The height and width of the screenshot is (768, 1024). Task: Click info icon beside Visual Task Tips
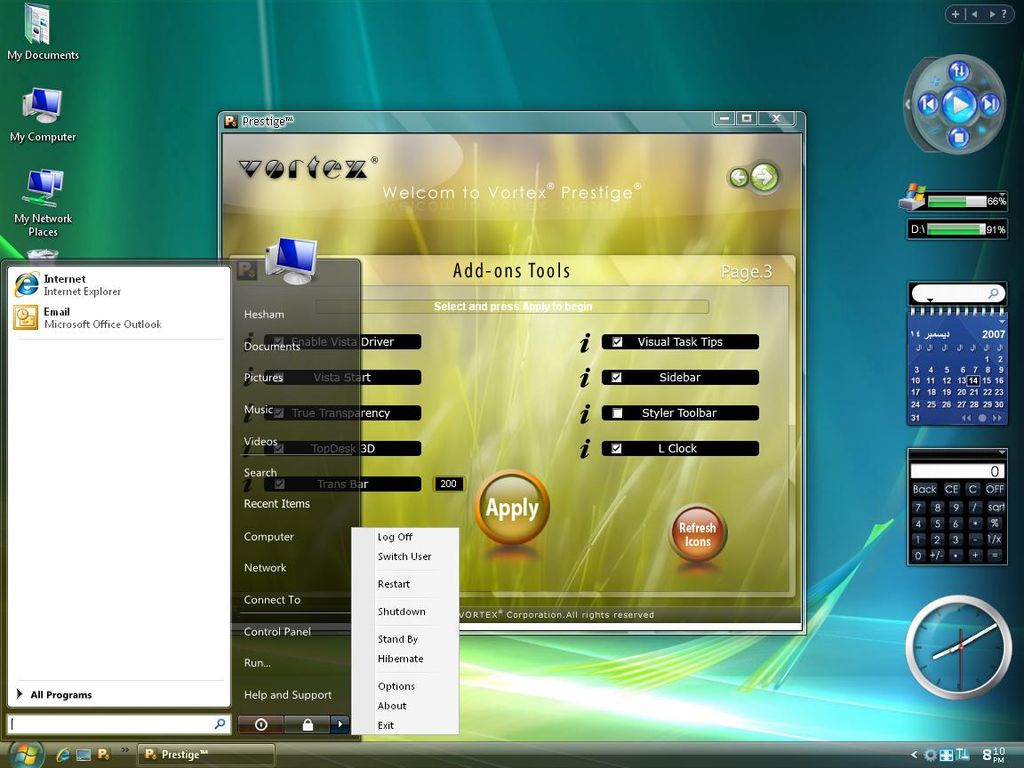coord(585,342)
